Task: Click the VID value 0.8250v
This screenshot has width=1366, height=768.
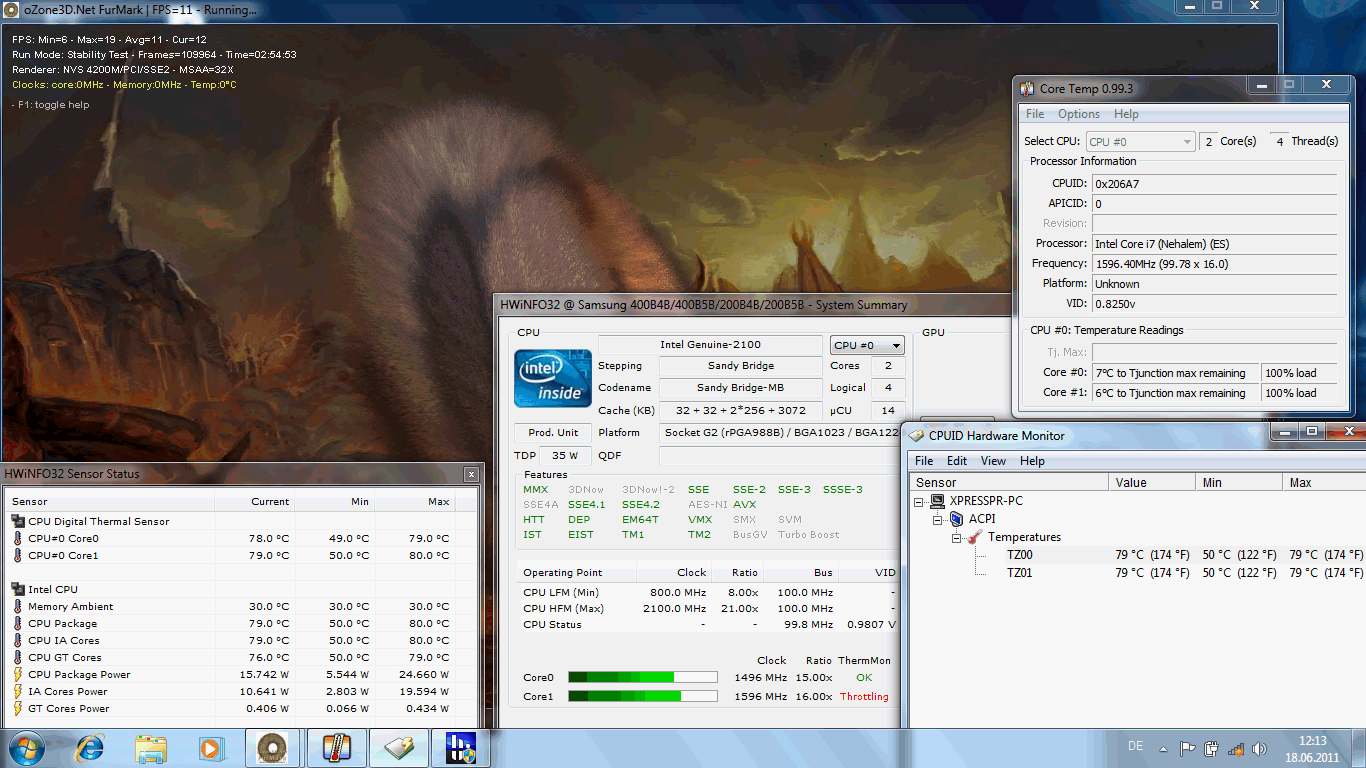Action: point(1214,304)
